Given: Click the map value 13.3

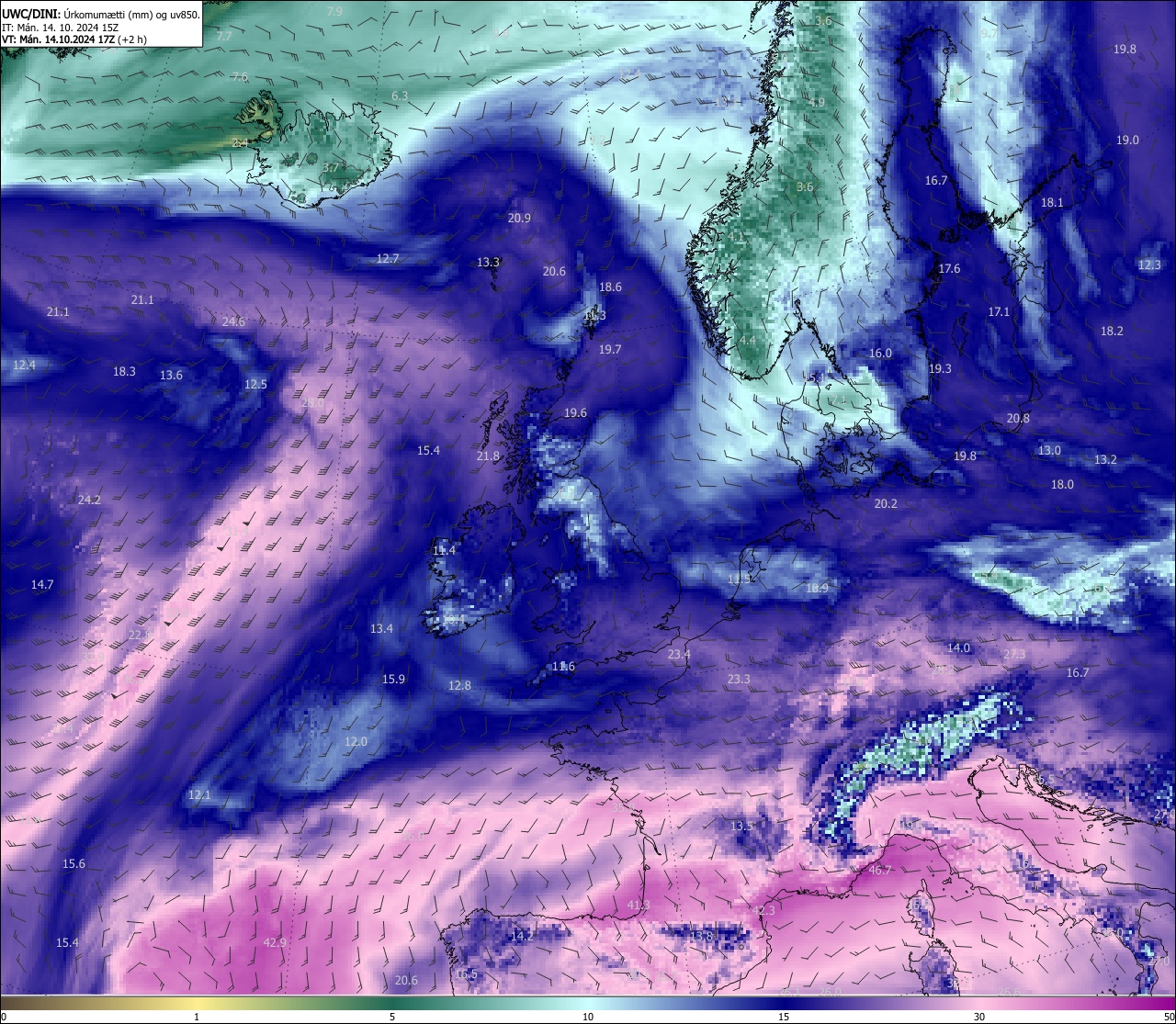Looking at the screenshot, I should tap(488, 262).
